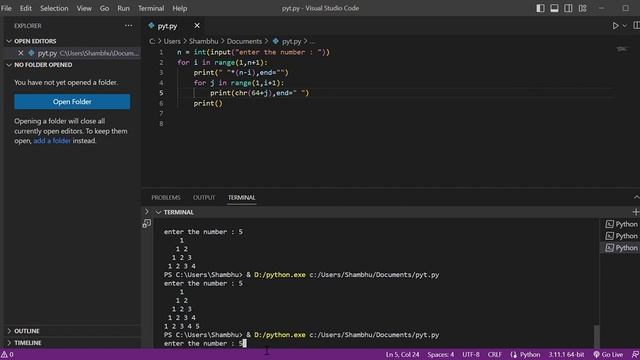
Task: Select the second Python terminal entry
Action: point(621,236)
